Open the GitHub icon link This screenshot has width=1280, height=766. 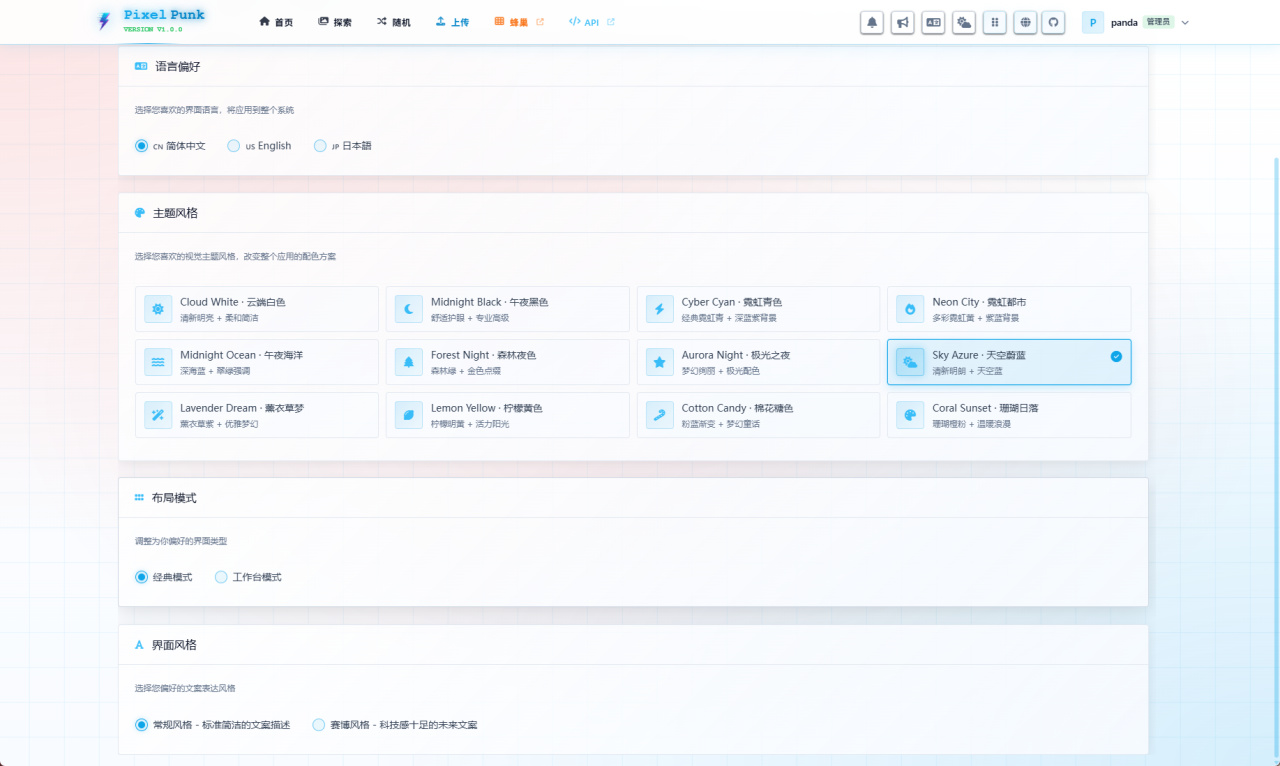(1053, 22)
